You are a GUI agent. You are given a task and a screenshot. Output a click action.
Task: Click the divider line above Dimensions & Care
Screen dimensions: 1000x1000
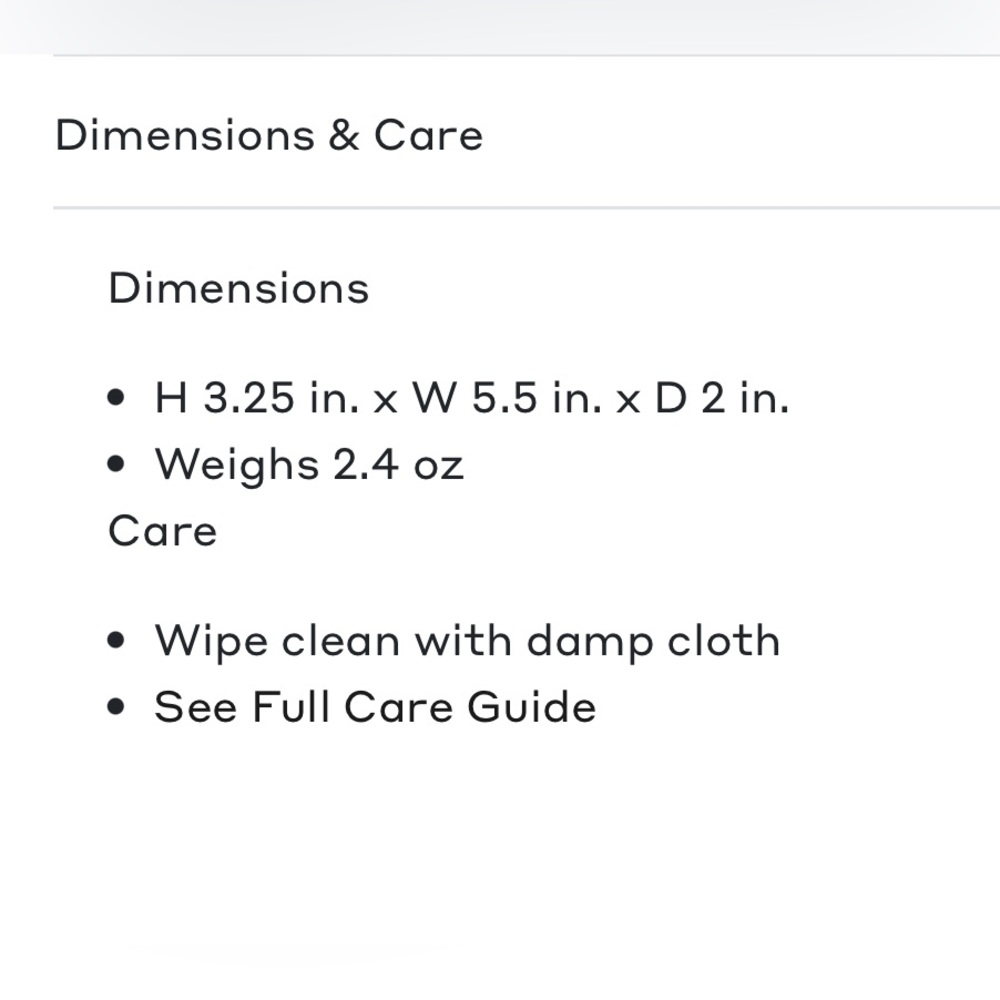[526, 55]
